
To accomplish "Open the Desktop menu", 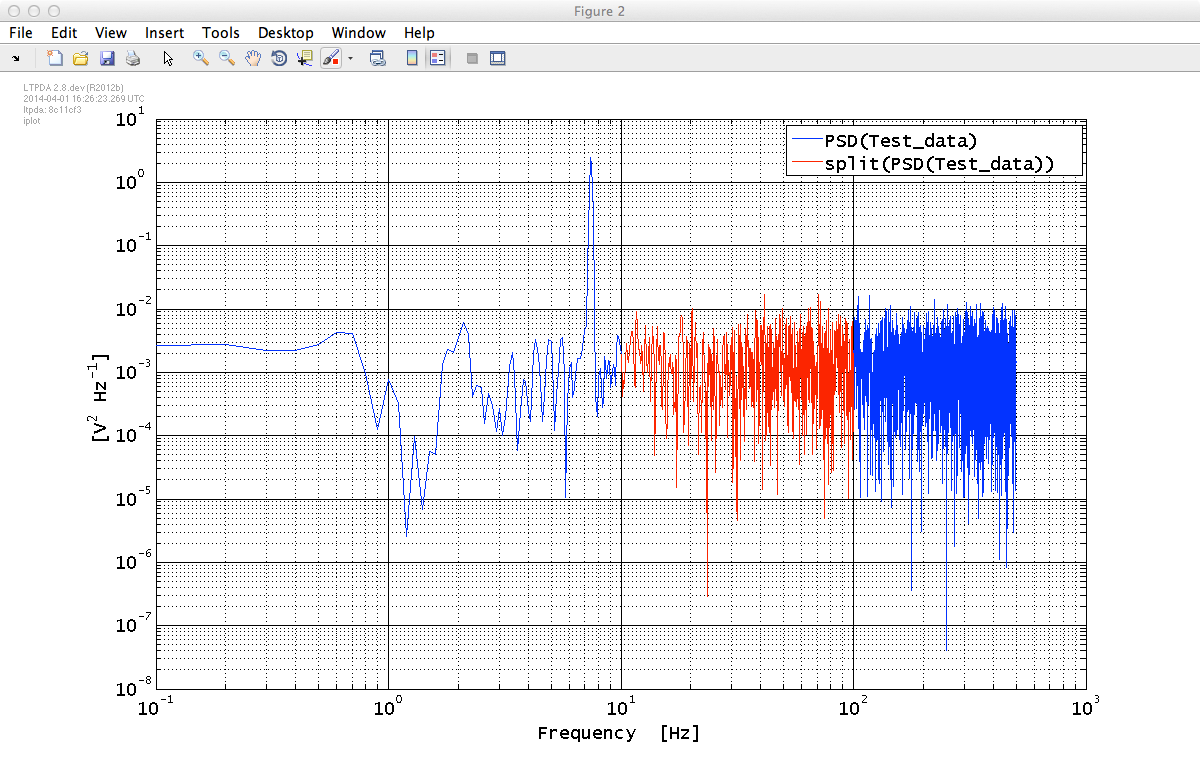I will pyautogui.click(x=286, y=33).
